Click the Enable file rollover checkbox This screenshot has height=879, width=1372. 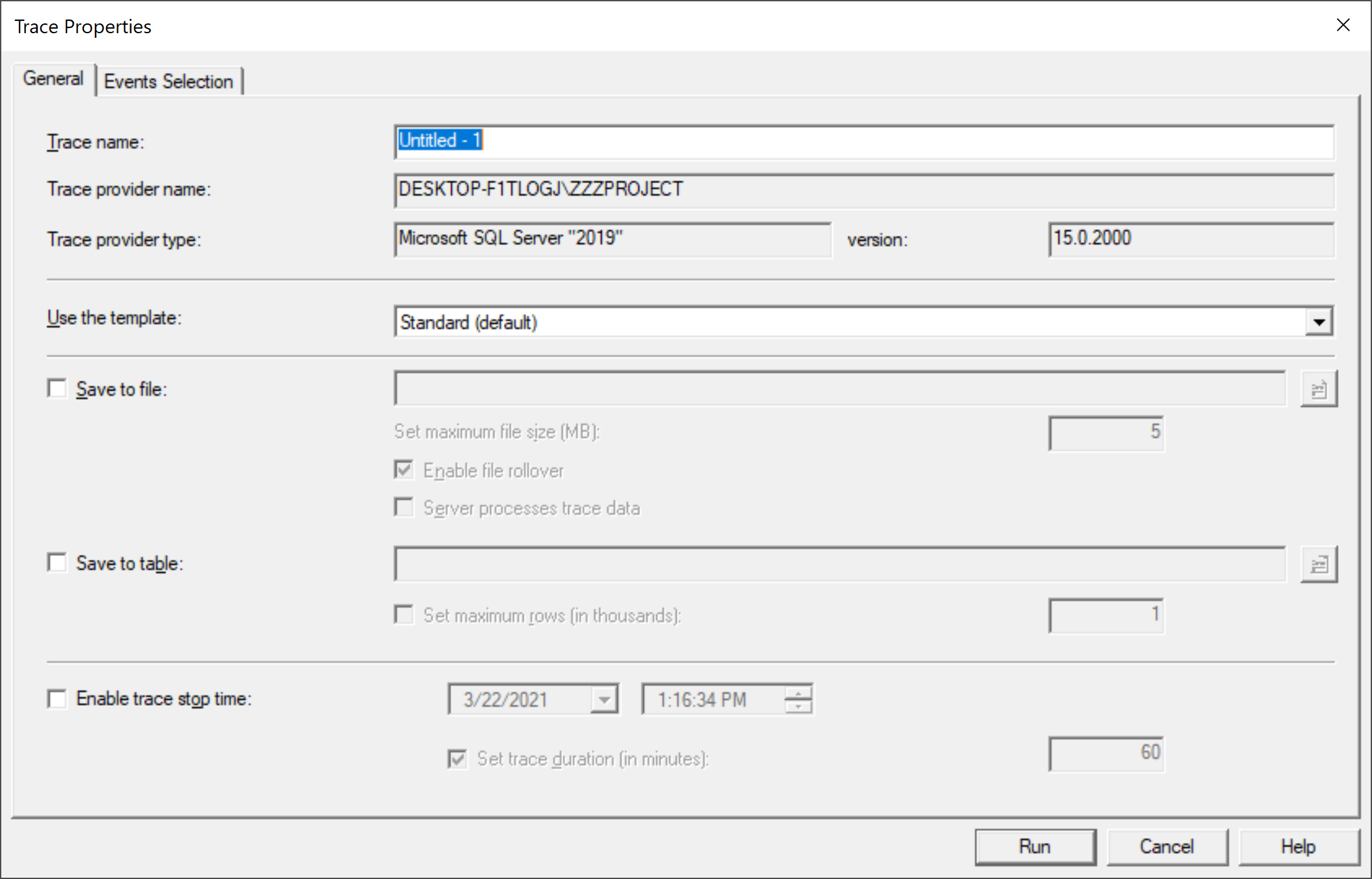click(x=404, y=470)
